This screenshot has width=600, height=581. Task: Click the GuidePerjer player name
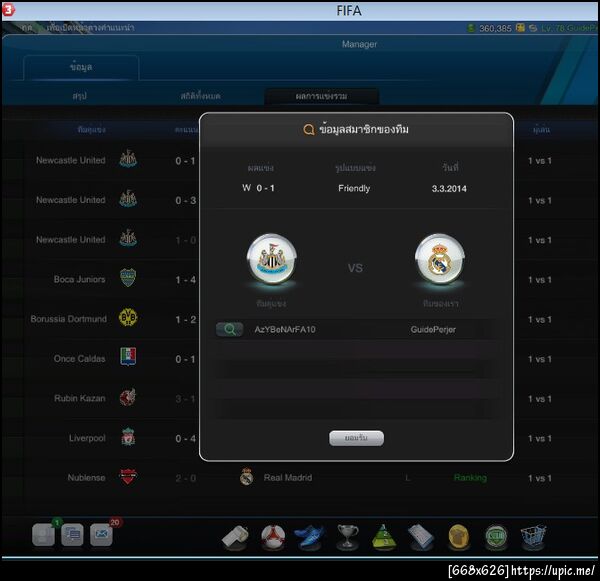[x=433, y=330]
